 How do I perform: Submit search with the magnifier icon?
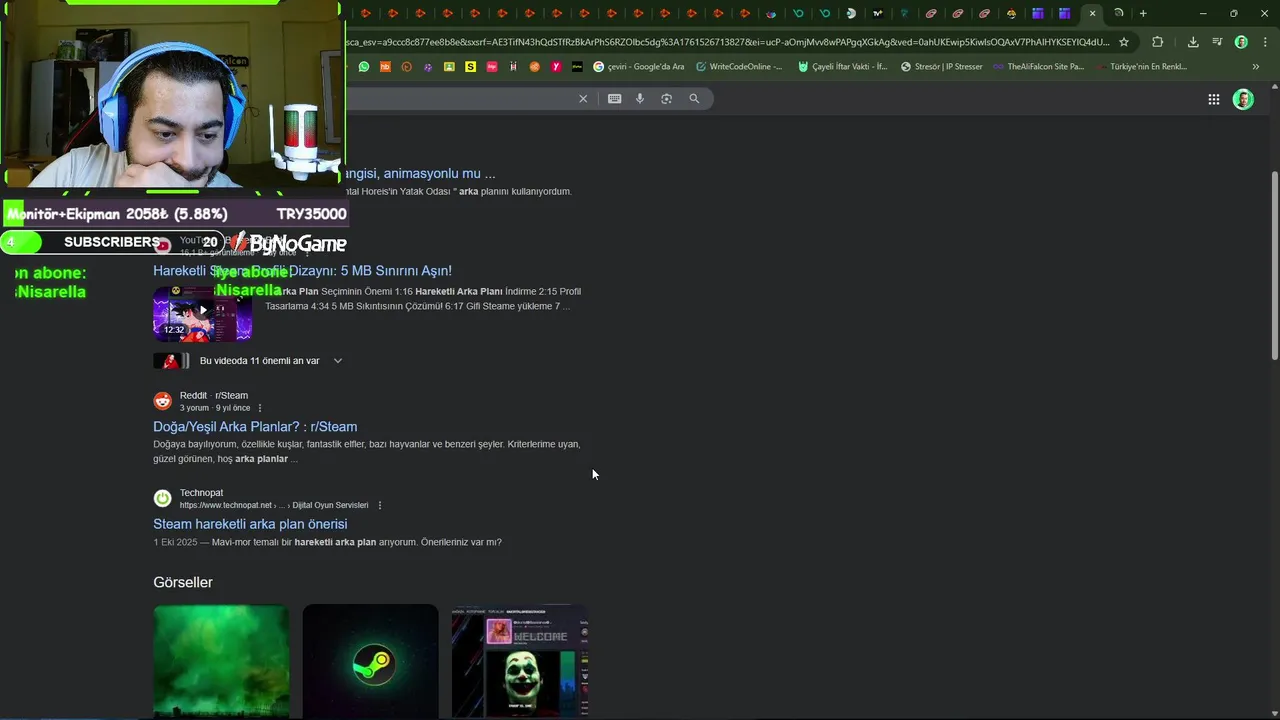pos(694,98)
